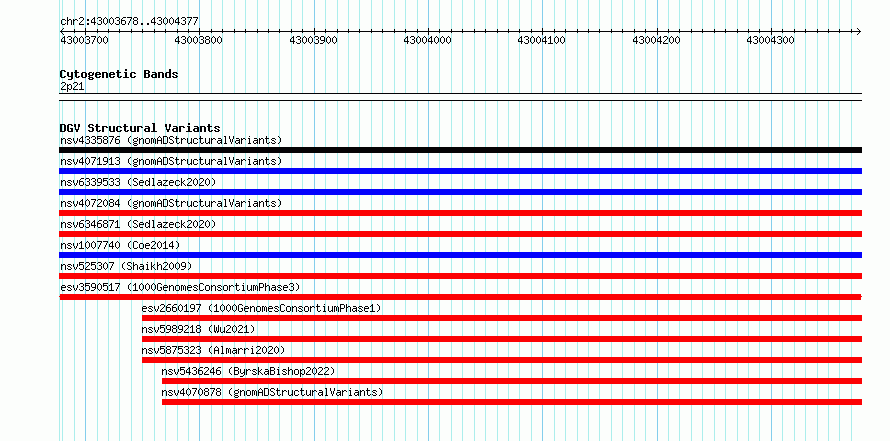The width and height of the screenshot is (890, 441).
Task: Click the red bar for nsv5436246
Action: (512, 381)
